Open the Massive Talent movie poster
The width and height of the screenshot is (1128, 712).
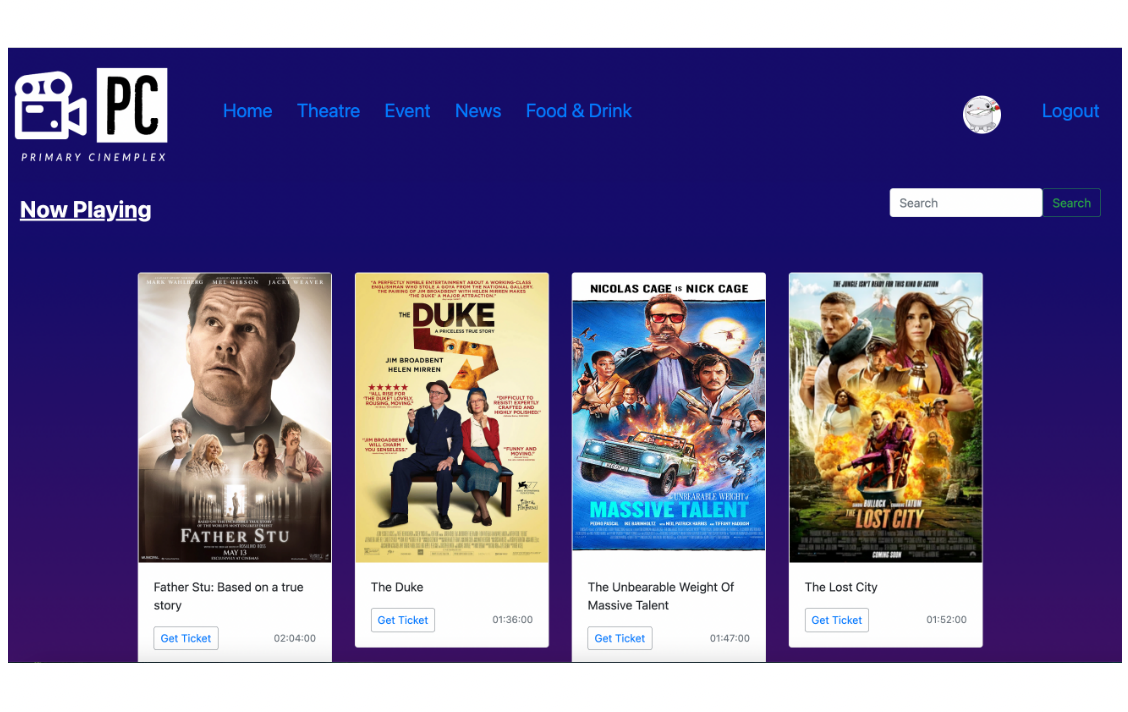[669, 412]
